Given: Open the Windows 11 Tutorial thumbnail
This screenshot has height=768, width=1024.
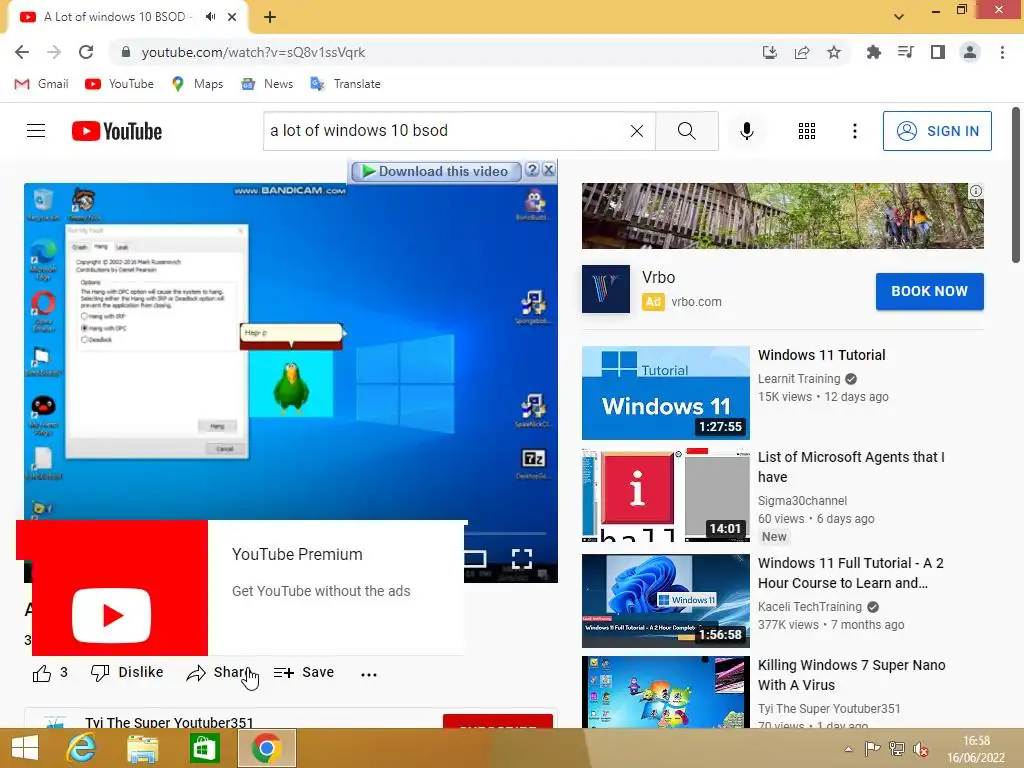Looking at the screenshot, I should coord(665,393).
